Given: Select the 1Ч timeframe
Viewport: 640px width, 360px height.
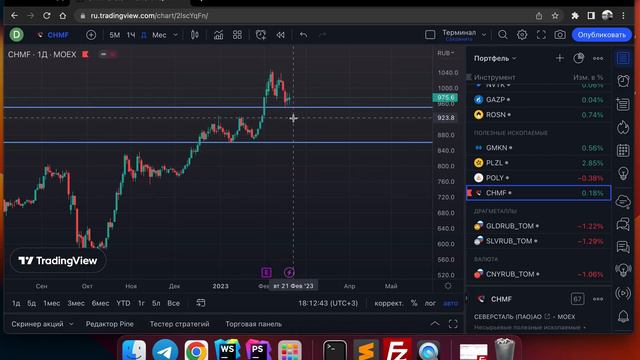Looking at the screenshot, I should point(131,35).
